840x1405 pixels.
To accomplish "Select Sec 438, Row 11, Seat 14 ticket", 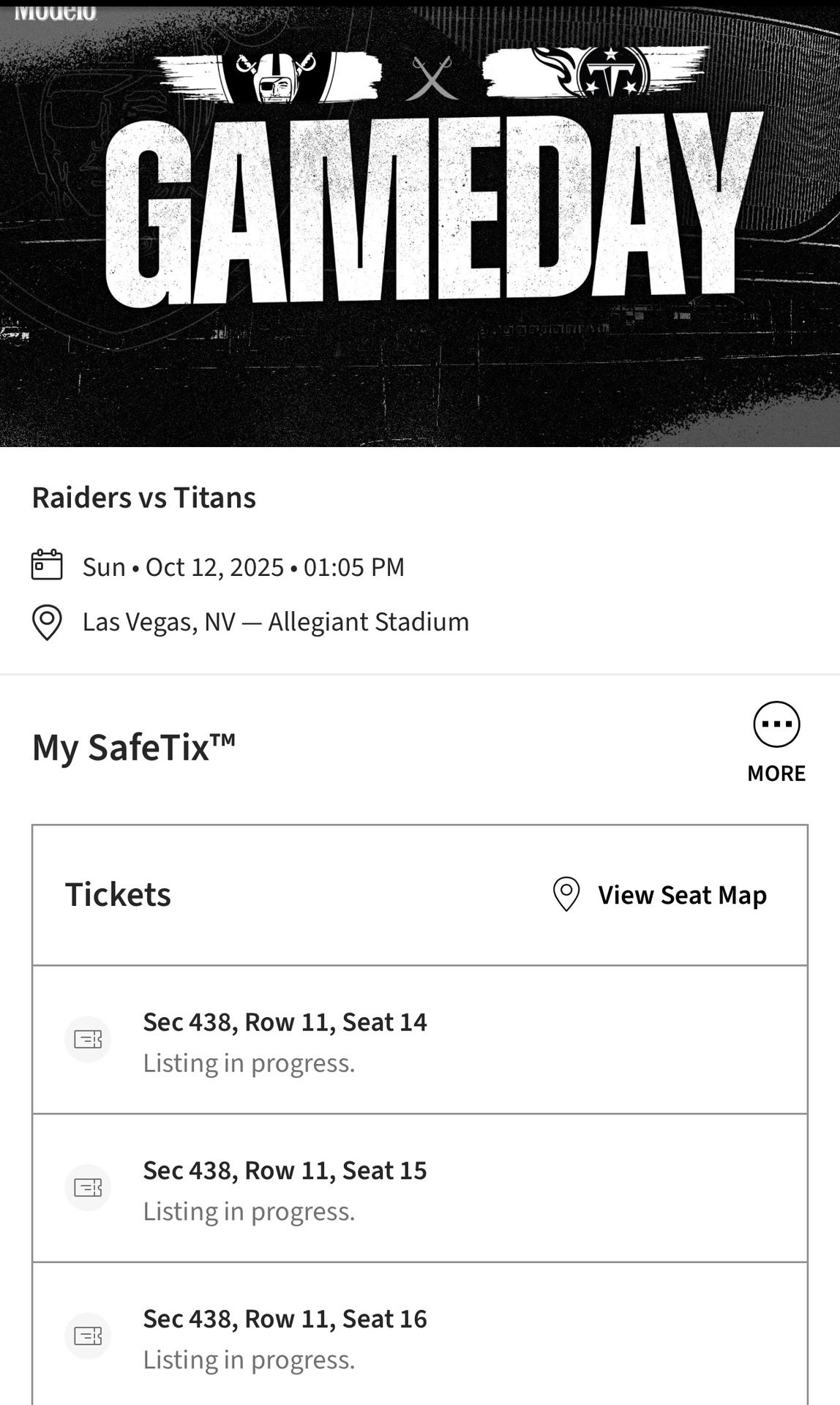I will click(x=285, y=1022).
